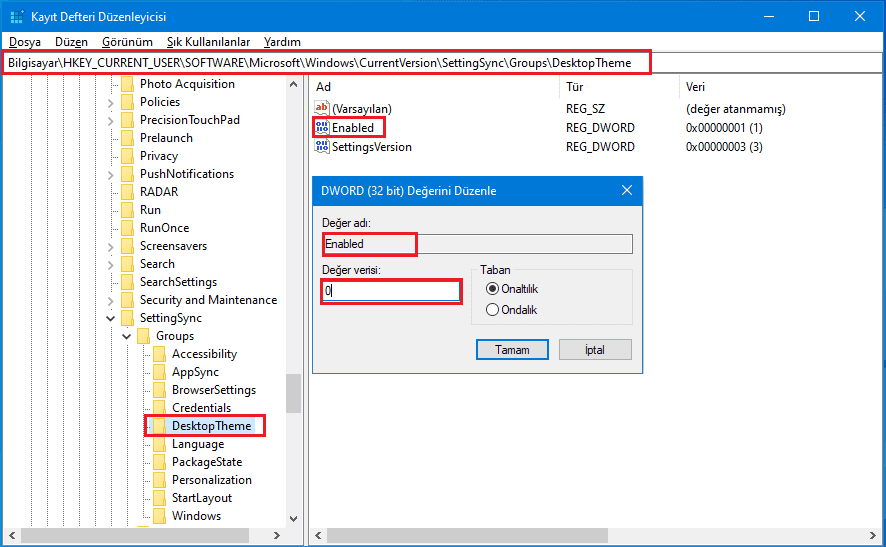Screen dimensions: 886x547
Task: Click the tree pane vertical scrollbar thumb
Action: coord(293,393)
